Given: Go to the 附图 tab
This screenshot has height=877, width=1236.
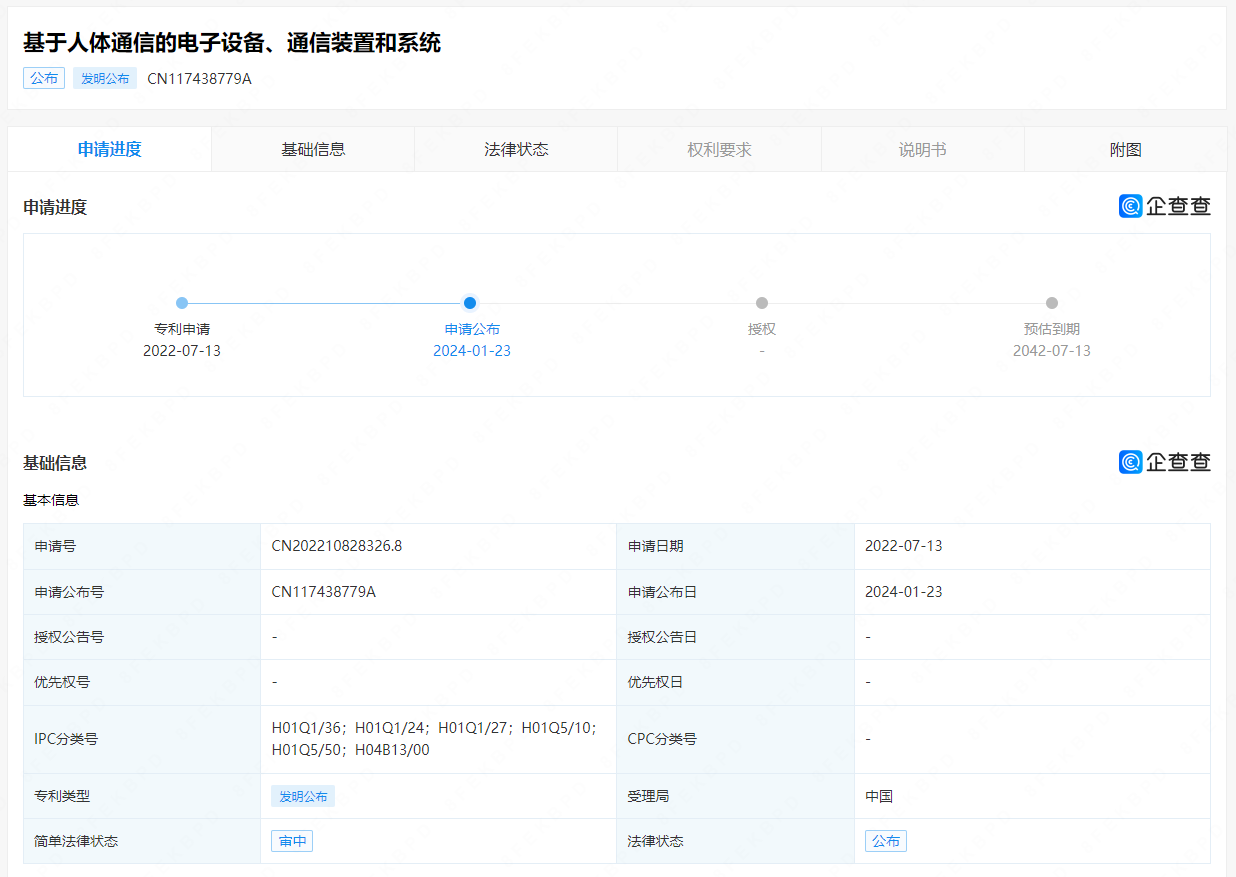Looking at the screenshot, I should click(1125, 150).
